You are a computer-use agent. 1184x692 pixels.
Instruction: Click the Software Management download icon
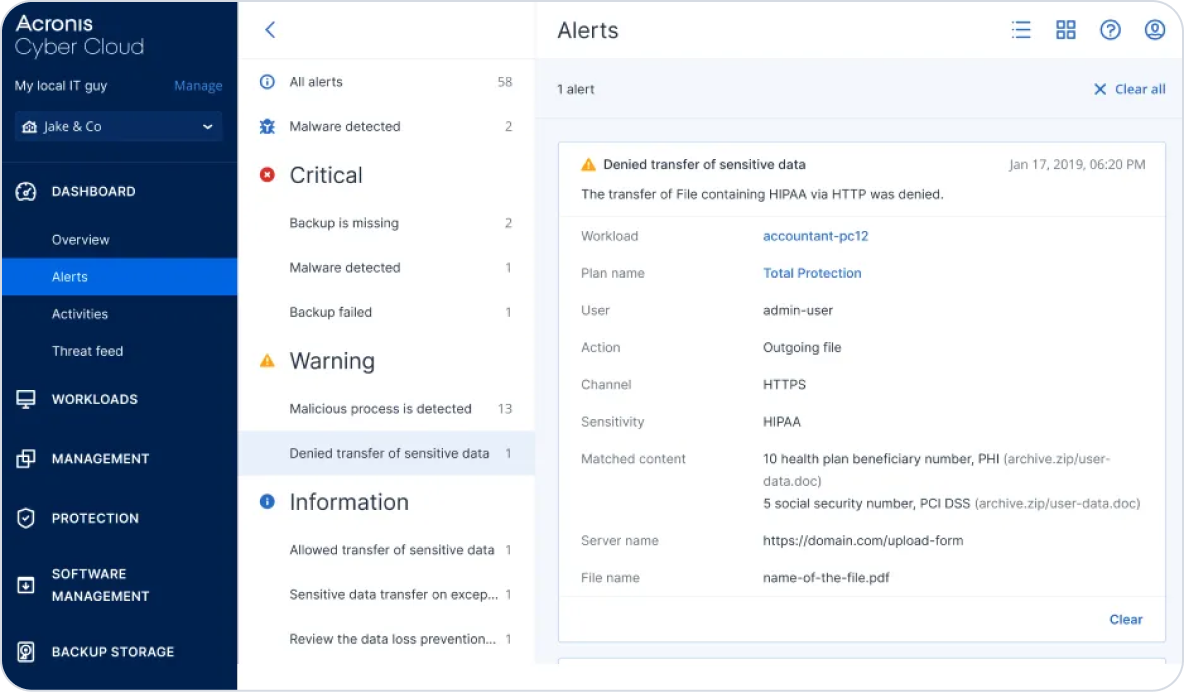point(26,585)
